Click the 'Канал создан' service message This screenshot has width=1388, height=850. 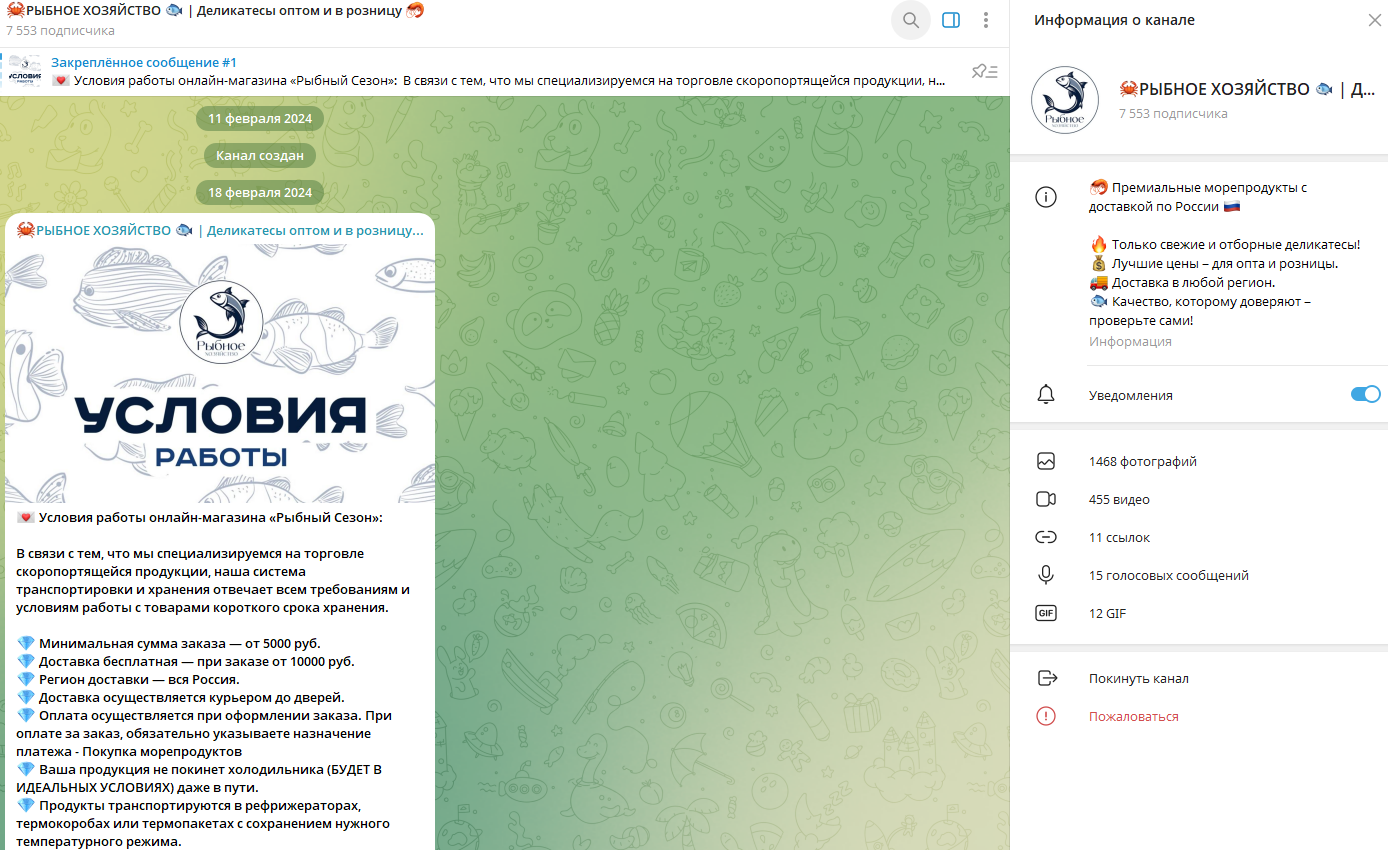(260, 155)
